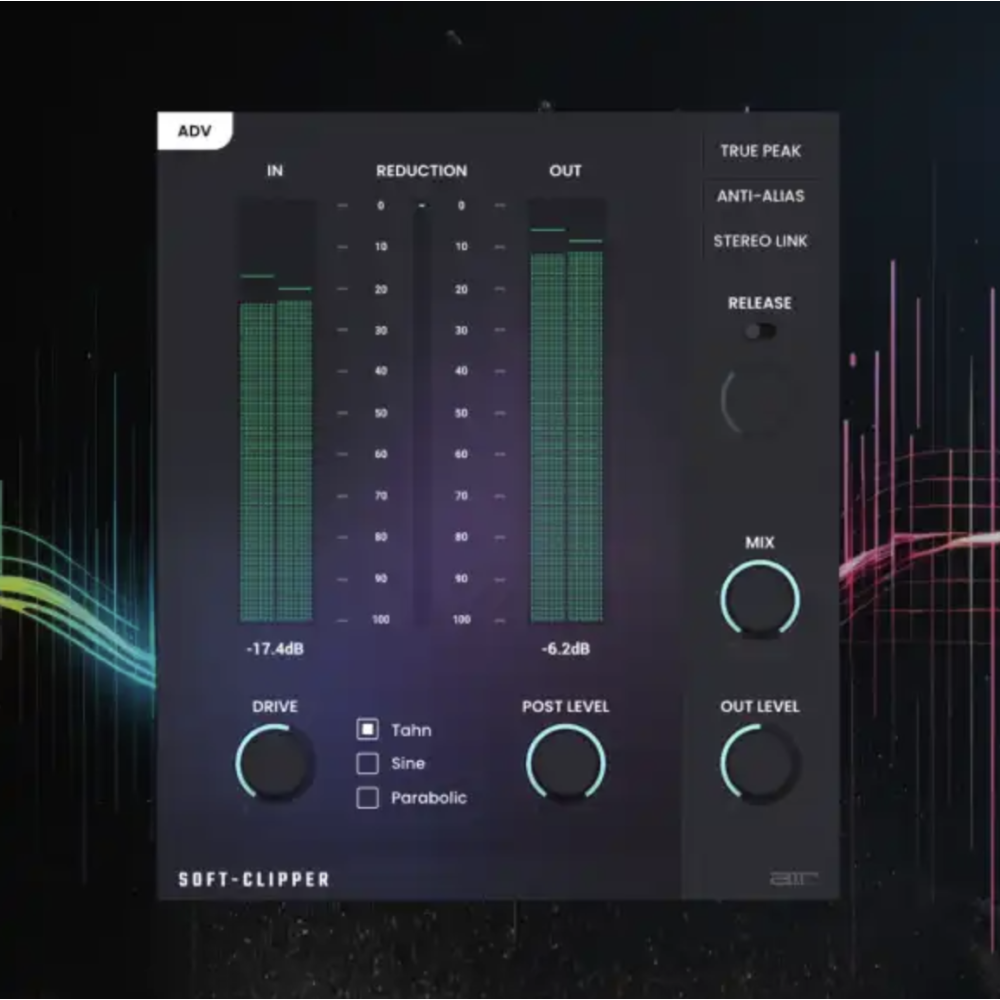Adjust the DRIVE knob
The width and height of the screenshot is (1000, 1000).
point(276,764)
